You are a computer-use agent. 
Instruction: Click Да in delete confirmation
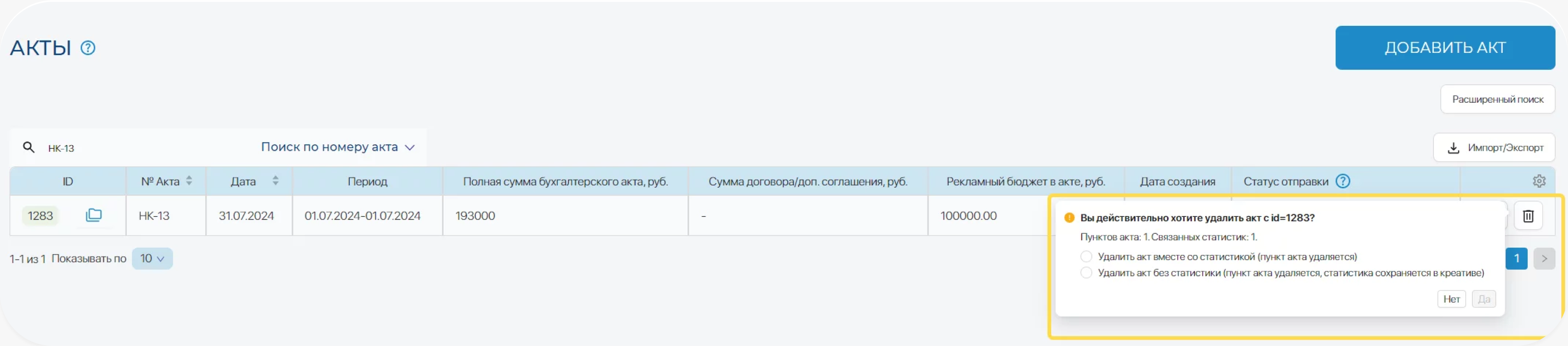1483,299
